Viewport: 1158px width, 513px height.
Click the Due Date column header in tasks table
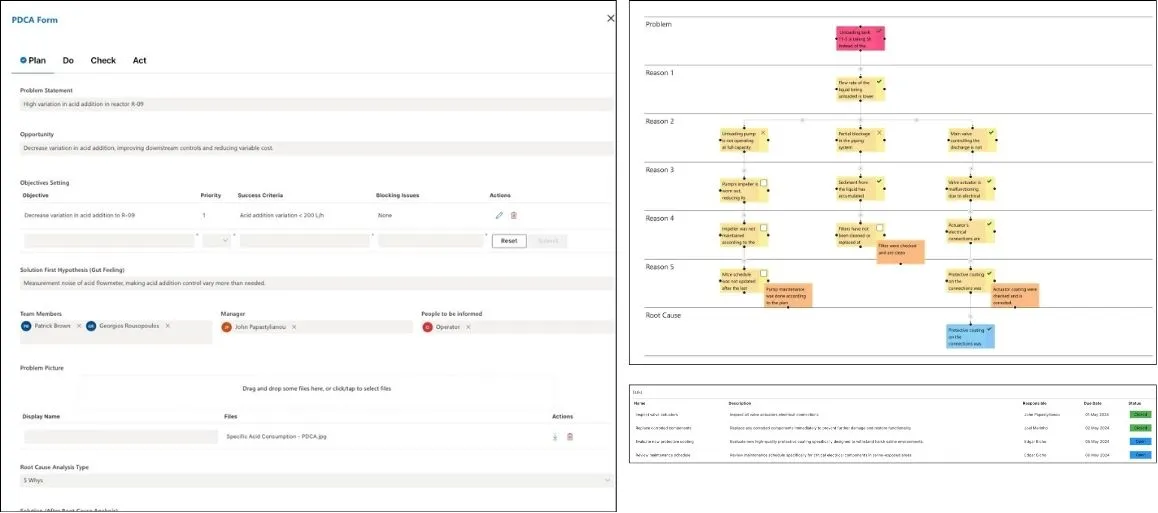1092,404
